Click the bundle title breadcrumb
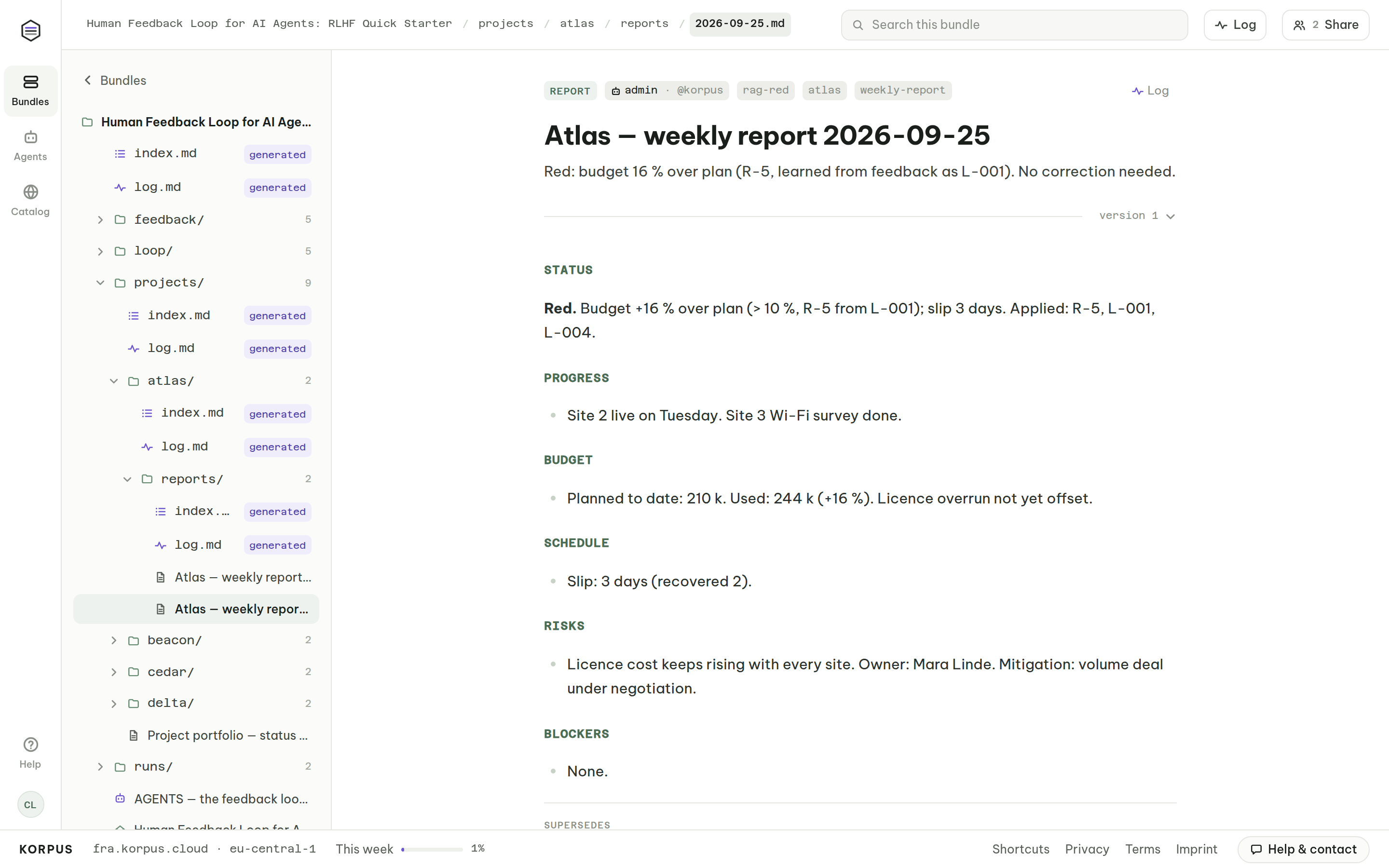 269,24
